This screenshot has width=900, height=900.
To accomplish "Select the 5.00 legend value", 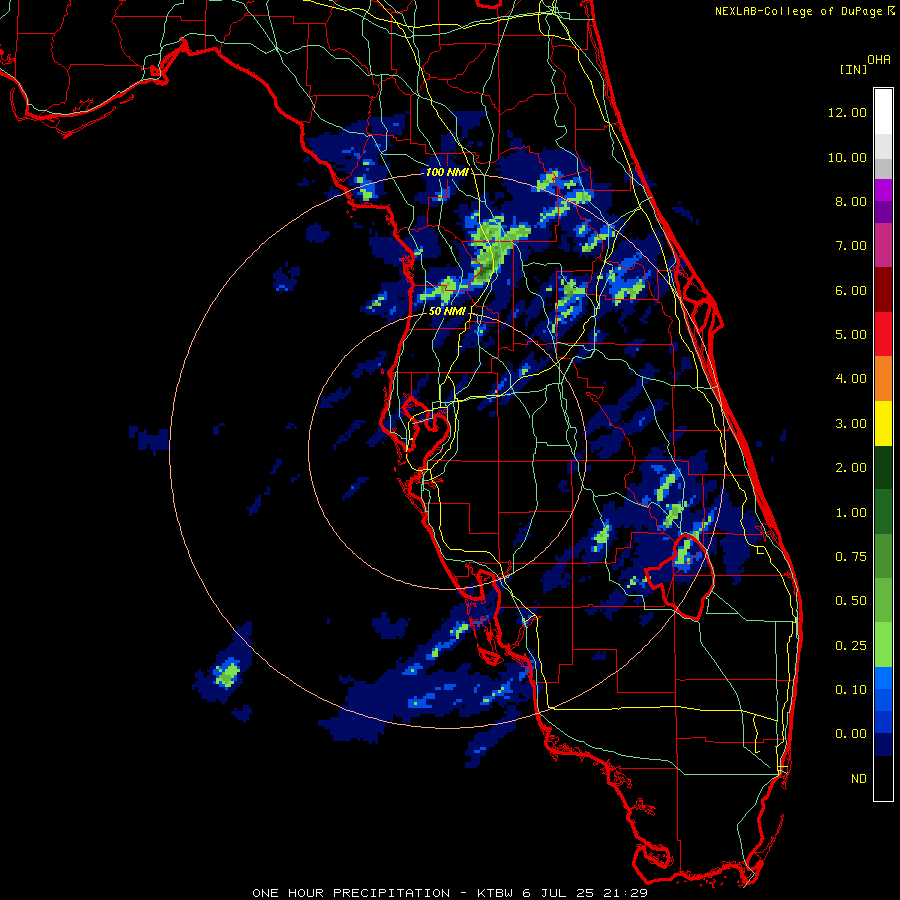I will point(850,335).
